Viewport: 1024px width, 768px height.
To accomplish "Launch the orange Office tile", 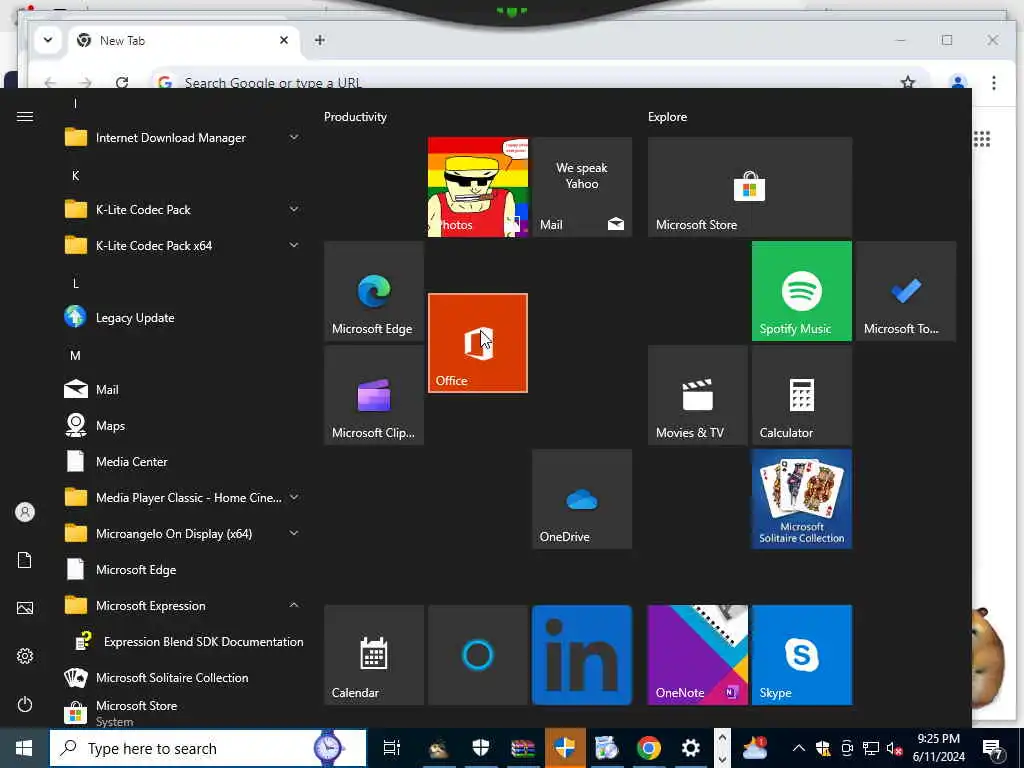I will [477, 343].
